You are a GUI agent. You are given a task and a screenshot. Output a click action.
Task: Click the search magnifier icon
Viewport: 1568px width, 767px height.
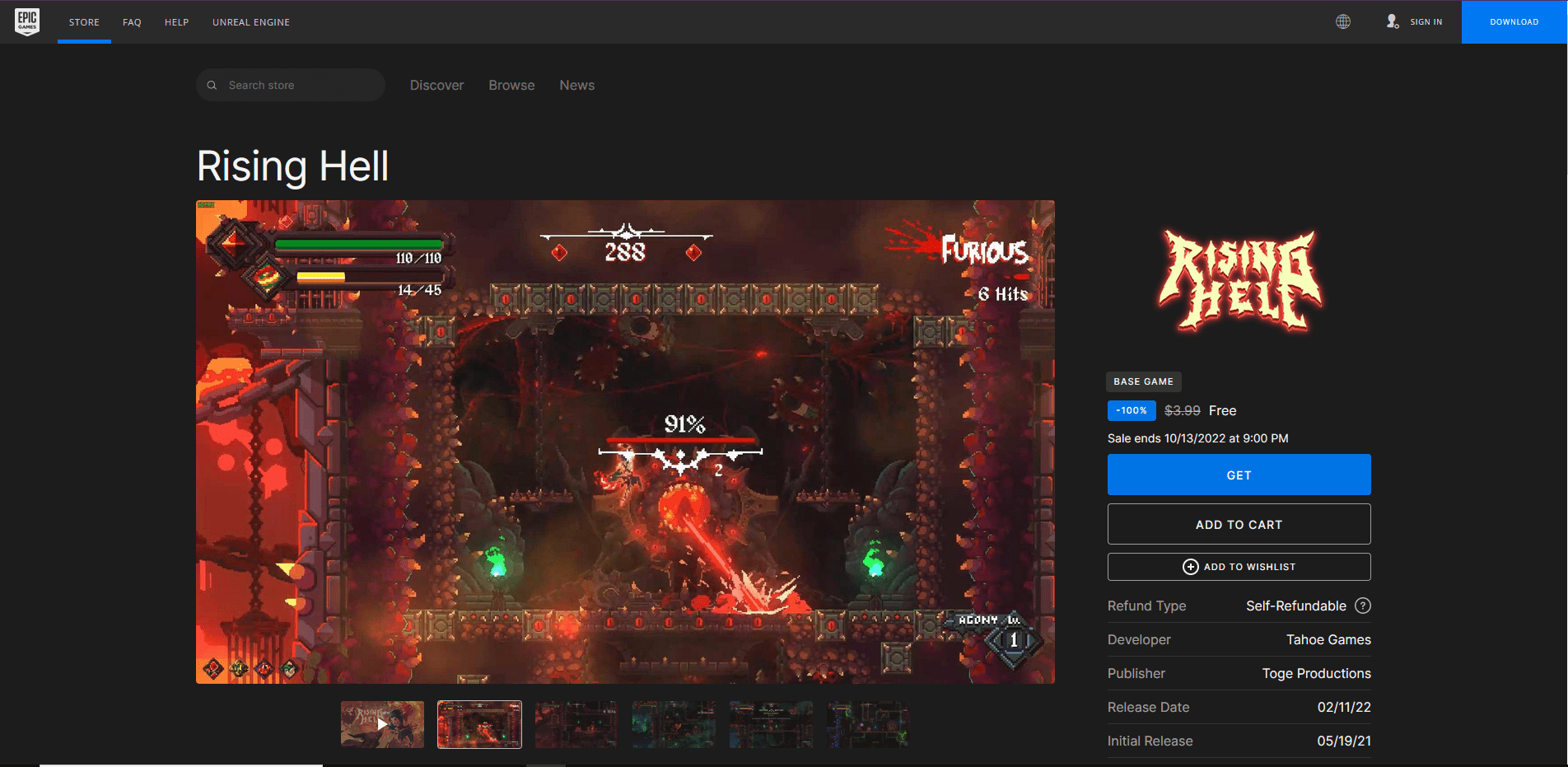coord(212,86)
